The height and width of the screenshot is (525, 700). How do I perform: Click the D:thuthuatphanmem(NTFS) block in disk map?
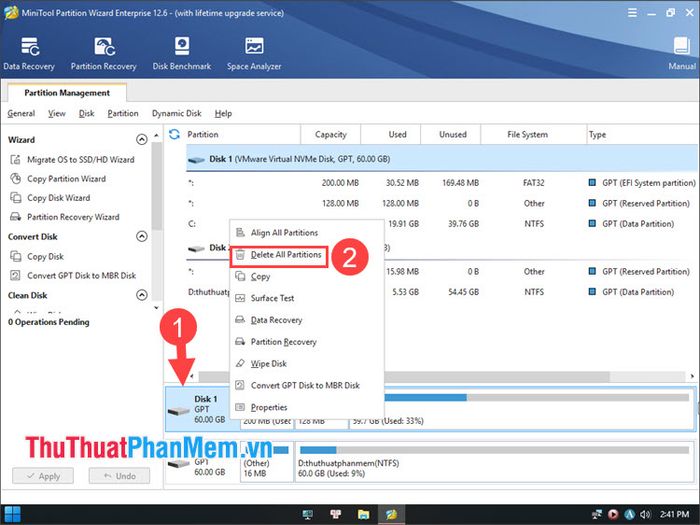493,462
